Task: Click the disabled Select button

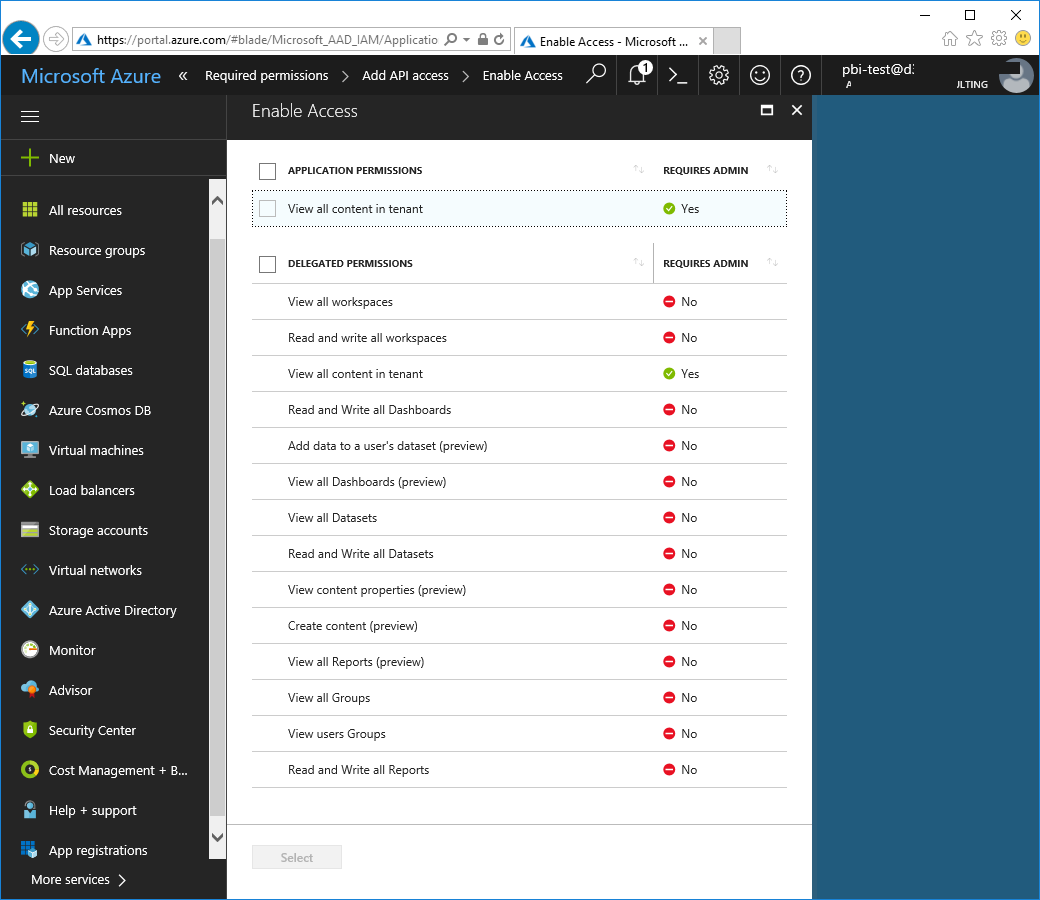Action: [296, 857]
